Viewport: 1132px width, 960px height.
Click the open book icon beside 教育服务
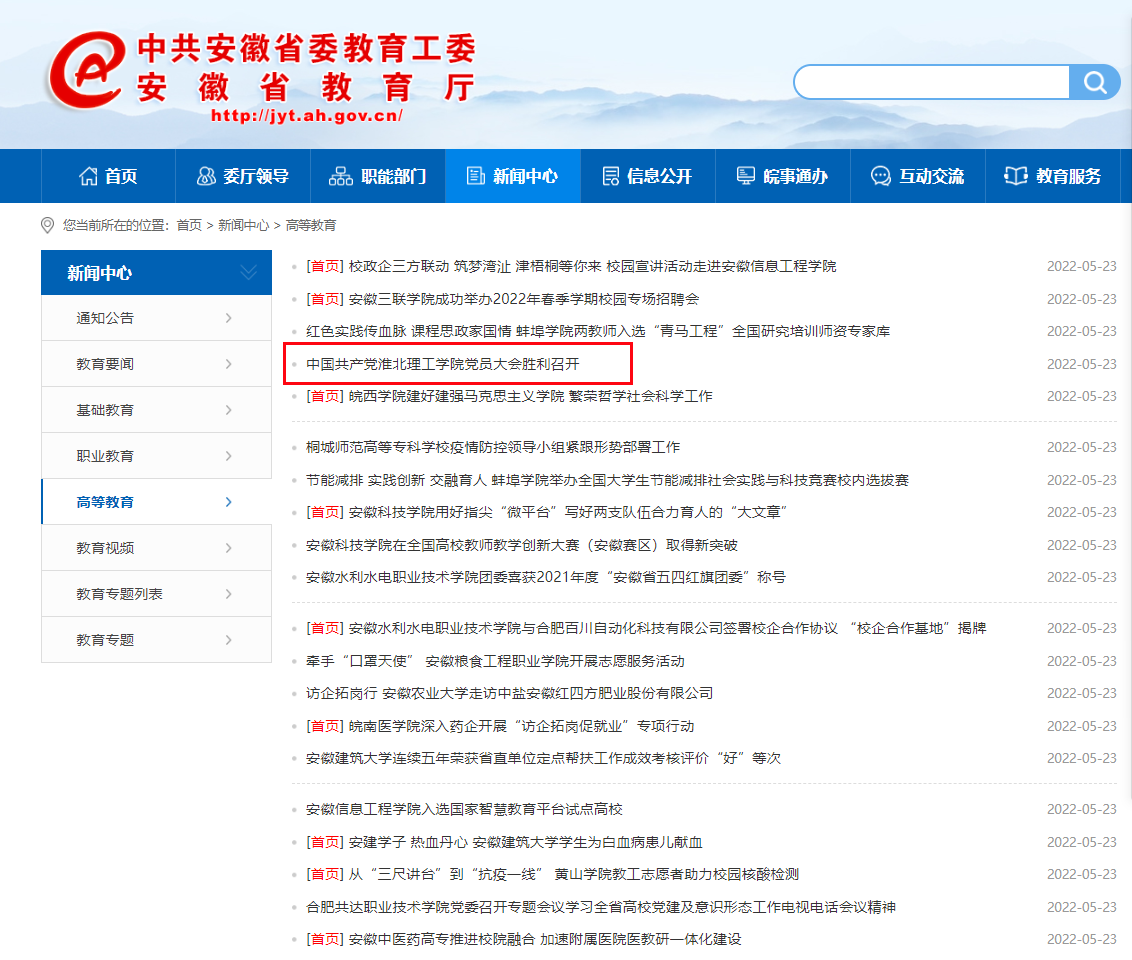tap(1016, 176)
